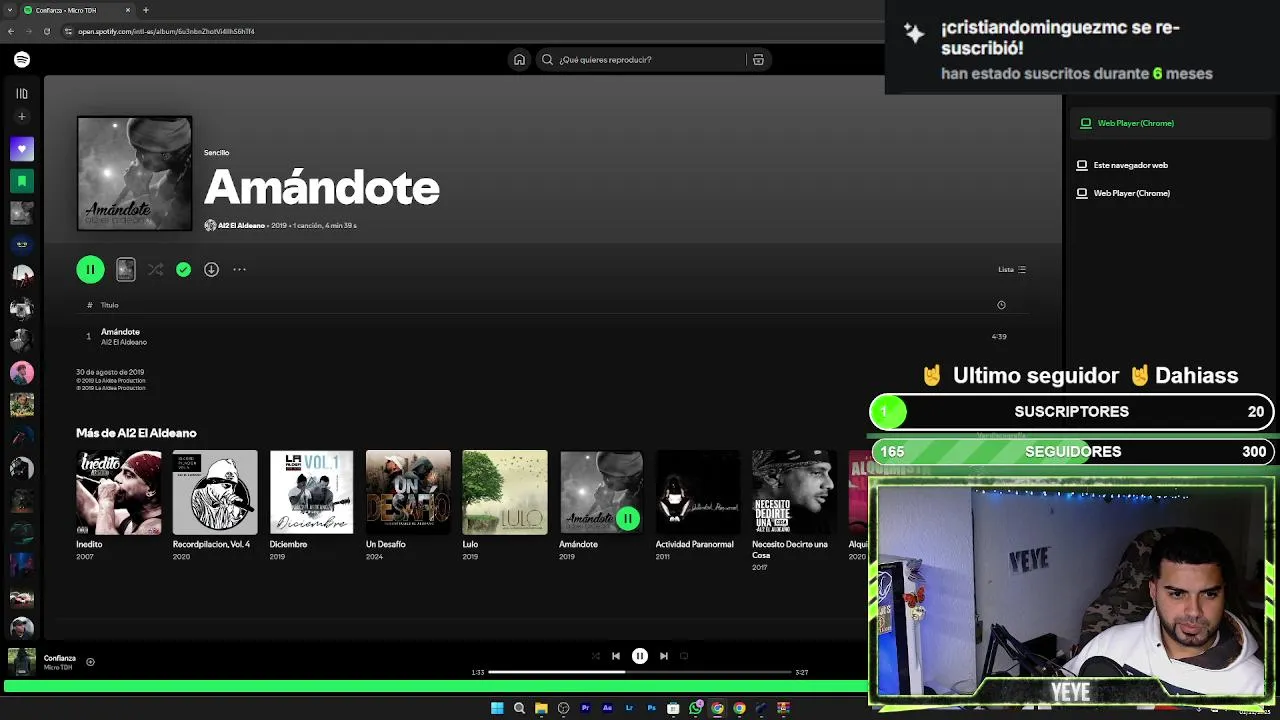Image resolution: width=1280 pixels, height=720 pixels.
Task: Select the active Web Player (Chrome) device
Action: (x=1170, y=123)
